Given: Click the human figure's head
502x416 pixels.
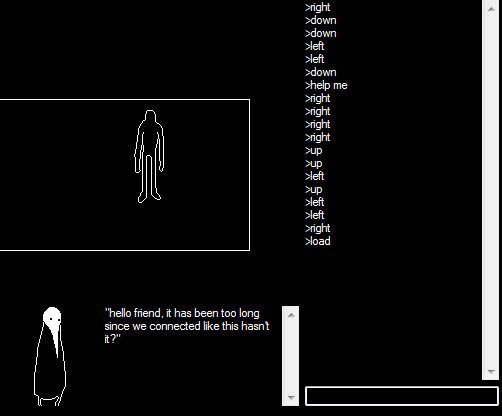Looking at the screenshot, I should coord(150,117).
